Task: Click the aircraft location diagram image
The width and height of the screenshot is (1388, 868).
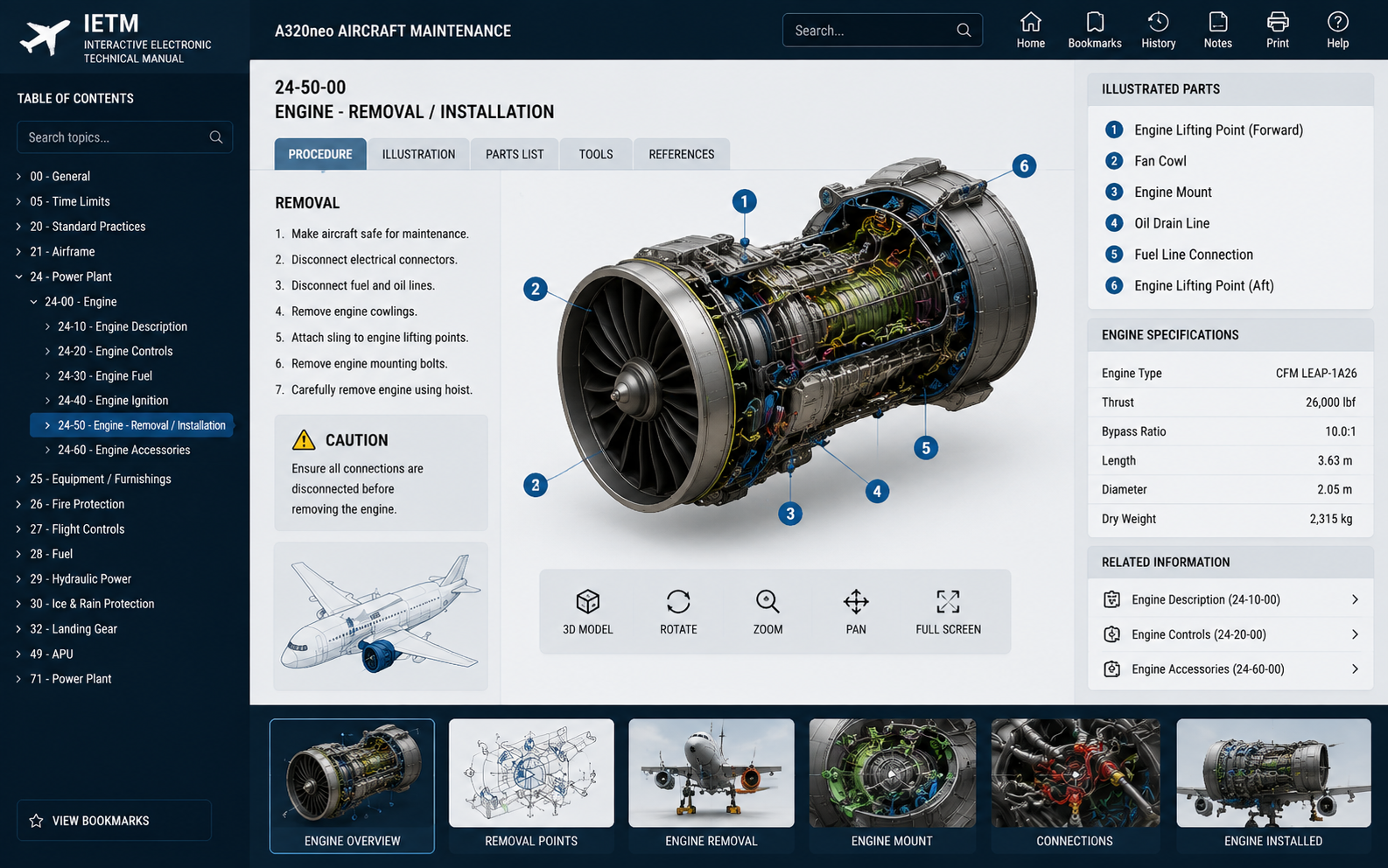Action: (x=381, y=616)
